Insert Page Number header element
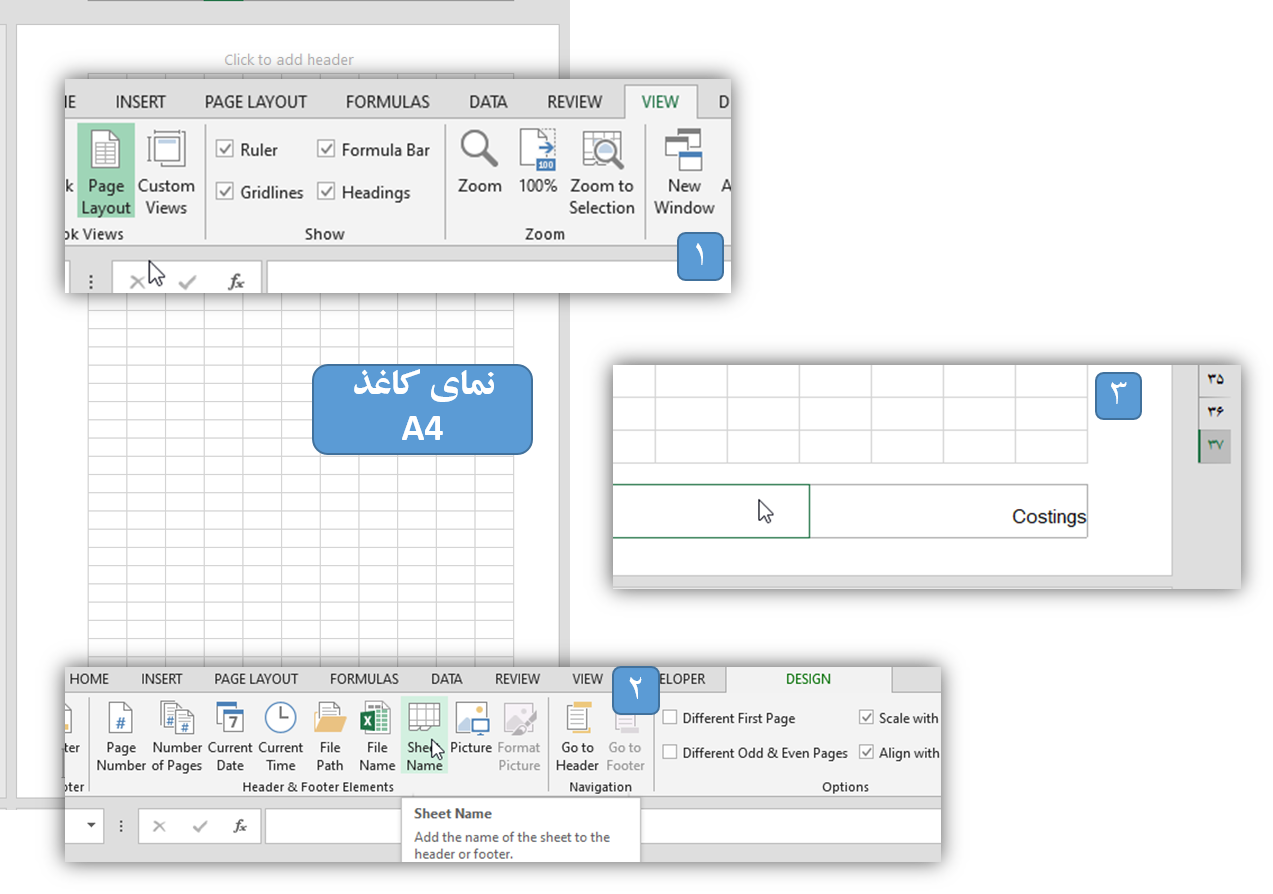The image size is (1273, 894). [121, 737]
